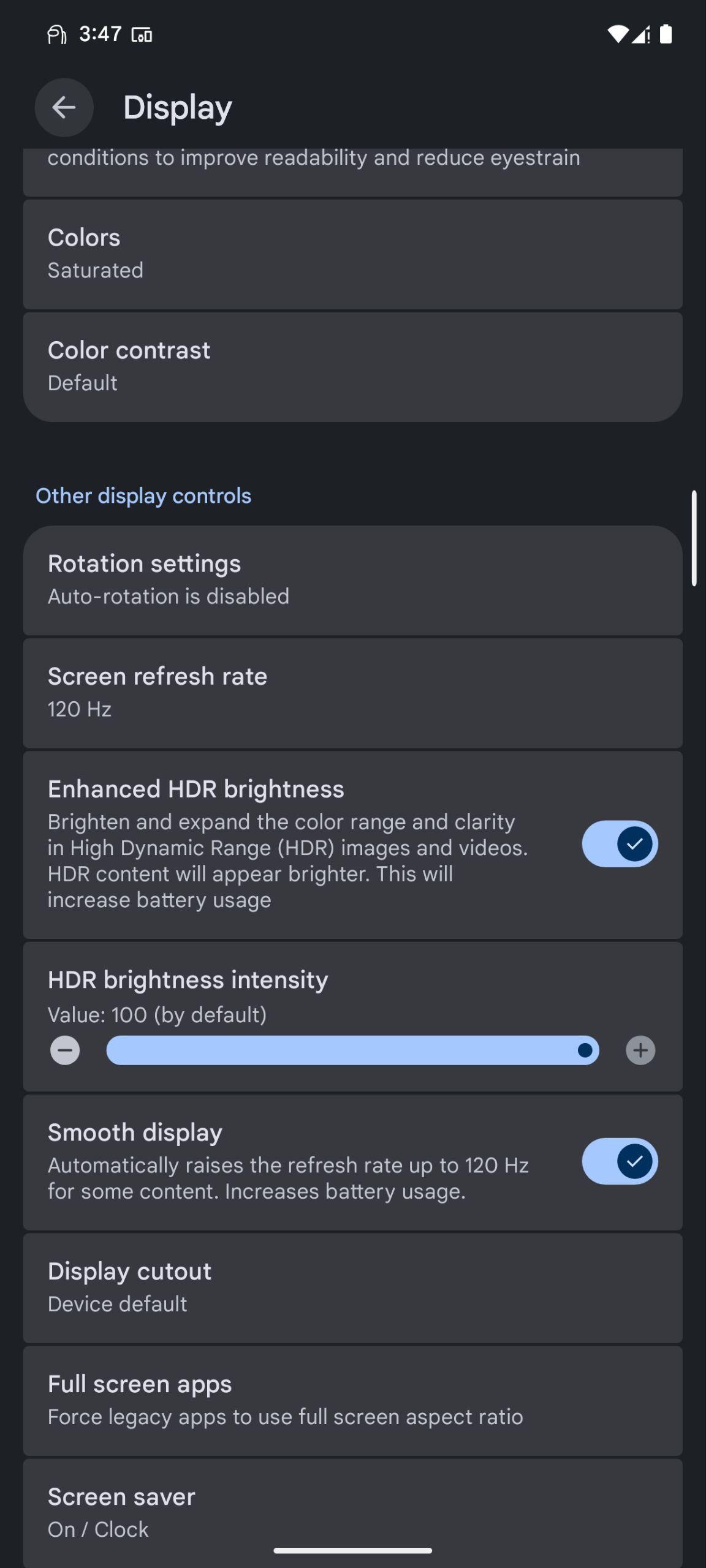Screen dimensions: 706x1568
Task: Open Screen saver settings
Action: [353, 1513]
